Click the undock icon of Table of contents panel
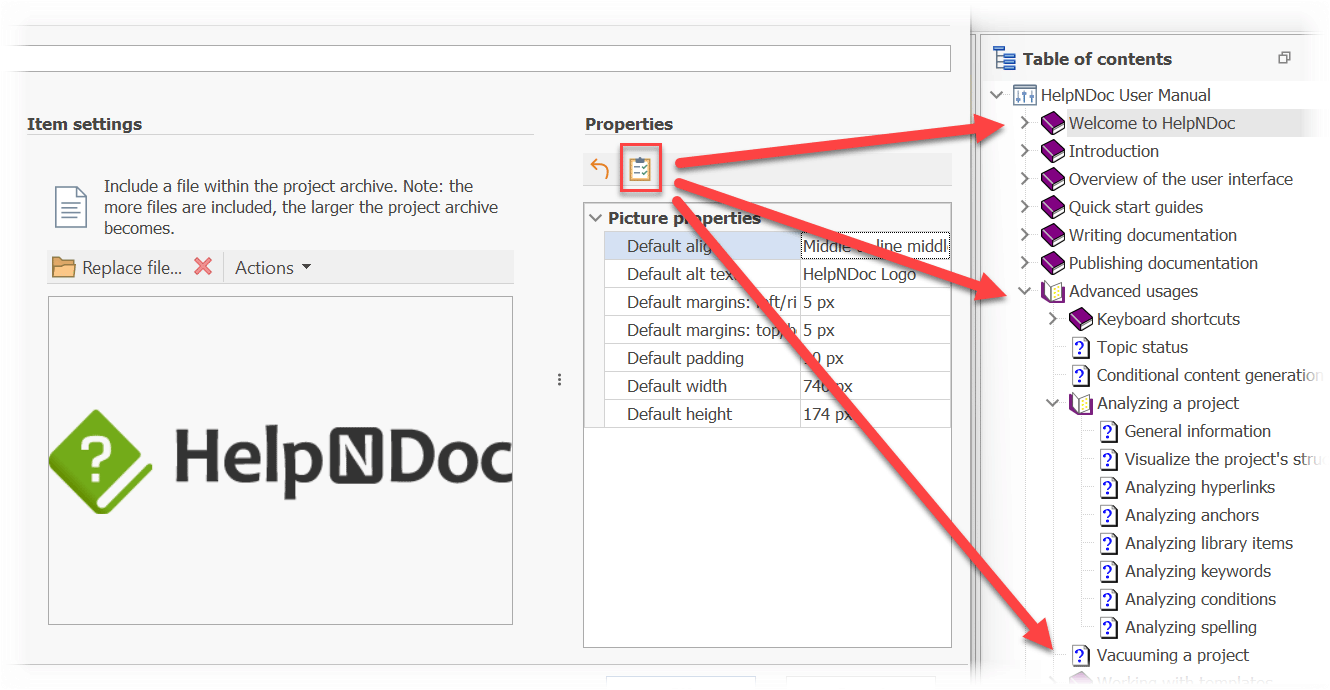The height and width of the screenshot is (690, 1330). coord(1284,58)
